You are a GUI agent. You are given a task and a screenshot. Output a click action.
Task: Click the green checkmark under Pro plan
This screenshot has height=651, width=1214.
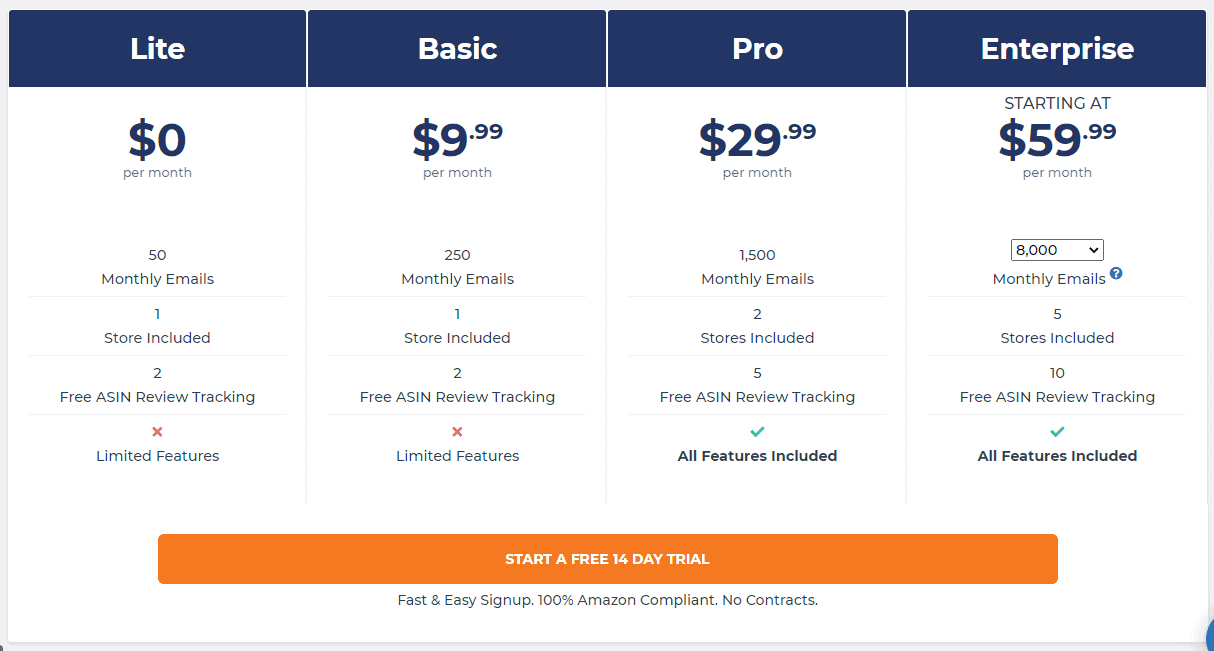pyautogui.click(x=757, y=432)
